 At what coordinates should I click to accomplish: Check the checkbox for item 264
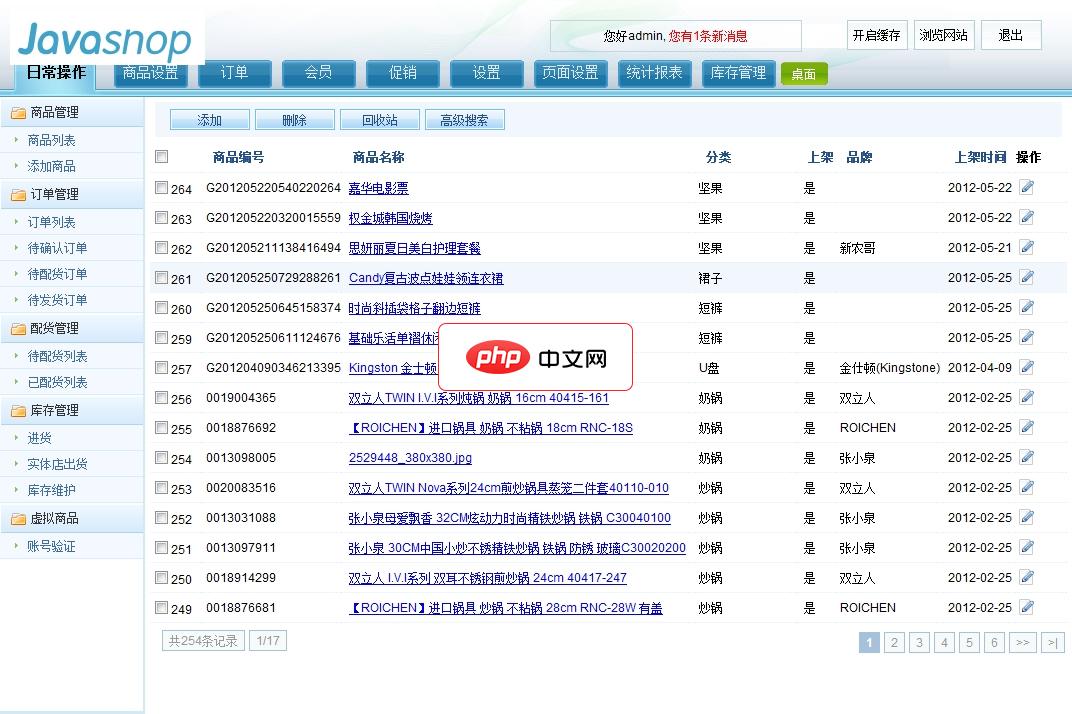[x=160, y=188]
